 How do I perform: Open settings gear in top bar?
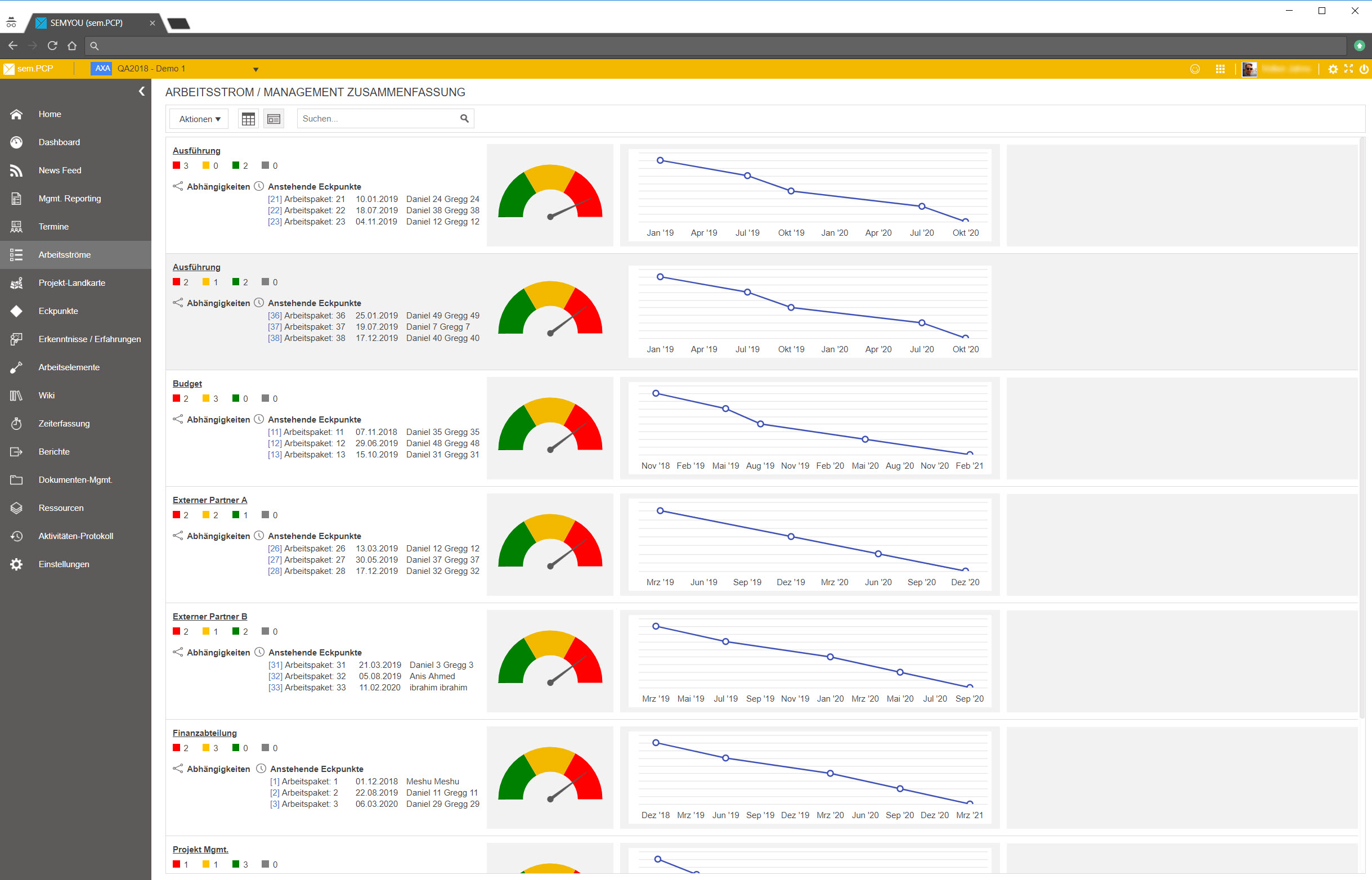click(1333, 69)
